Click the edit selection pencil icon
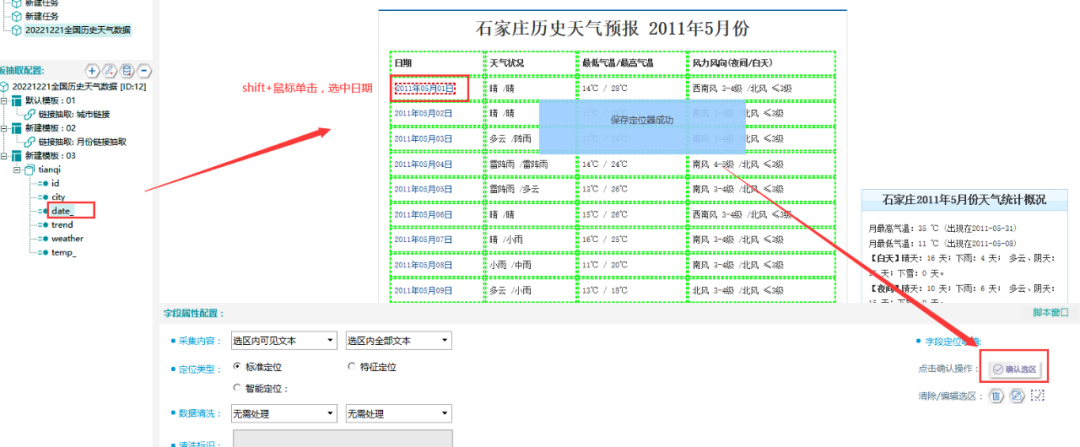 (x=1017, y=395)
